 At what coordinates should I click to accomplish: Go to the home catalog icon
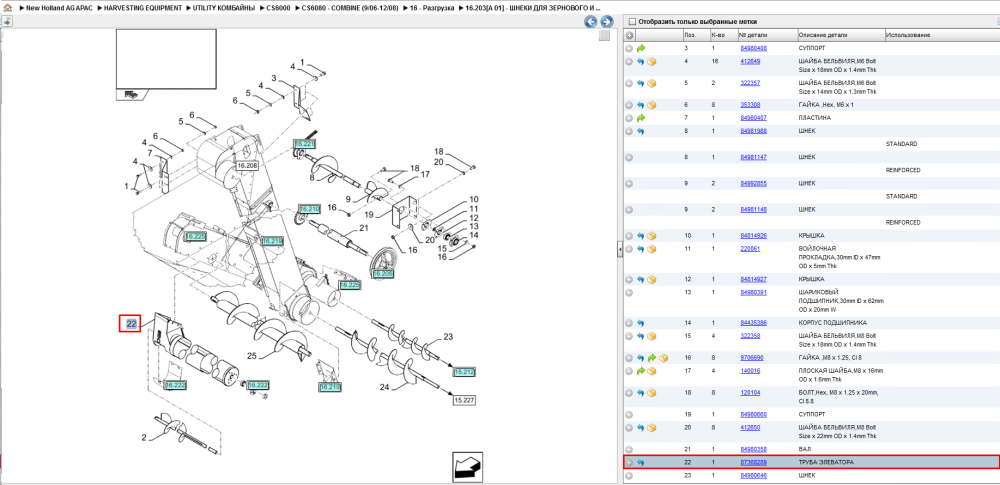tap(7, 7)
